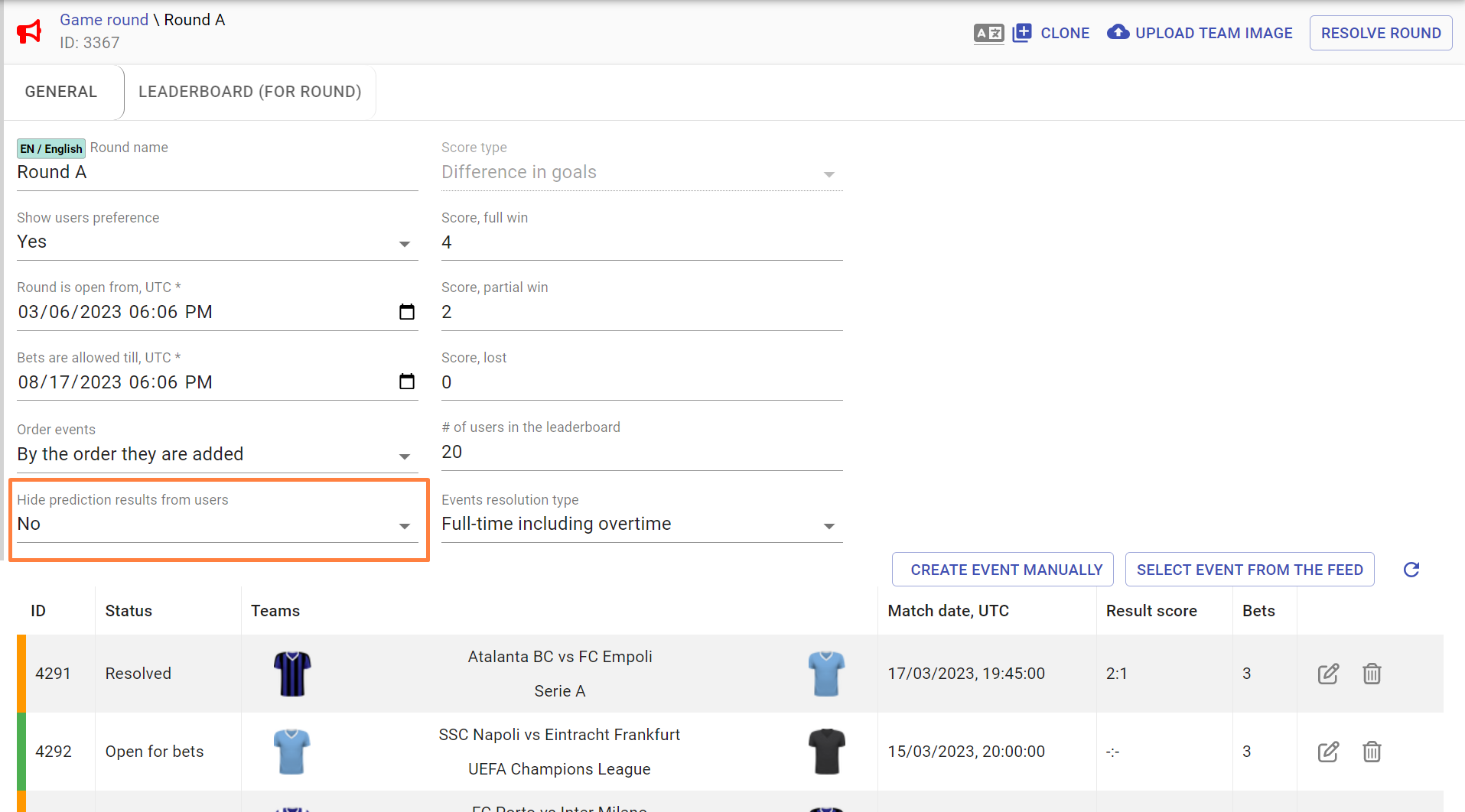Click the translation language icon
This screenshot has width=1465, height=812.
(x=988, y=34)
